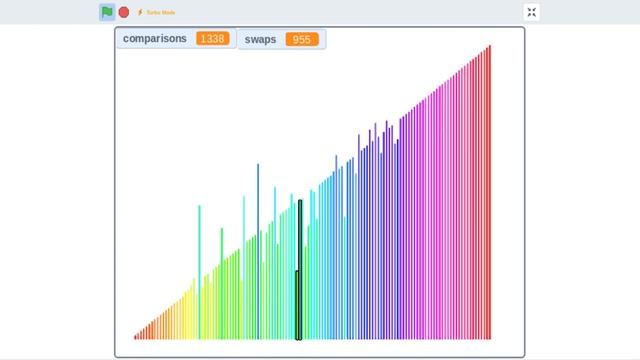Screen dimensions: 640x360
Task: Exit full screen mode with the collapse icon
Action: click(531, 12)
